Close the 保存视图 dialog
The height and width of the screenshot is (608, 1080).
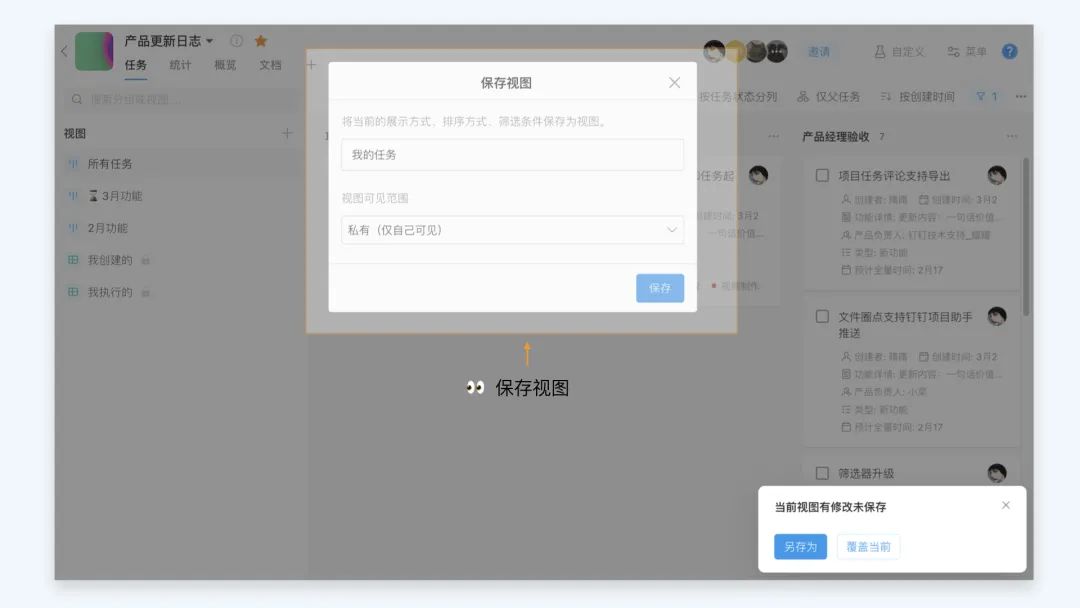(674, 83)
